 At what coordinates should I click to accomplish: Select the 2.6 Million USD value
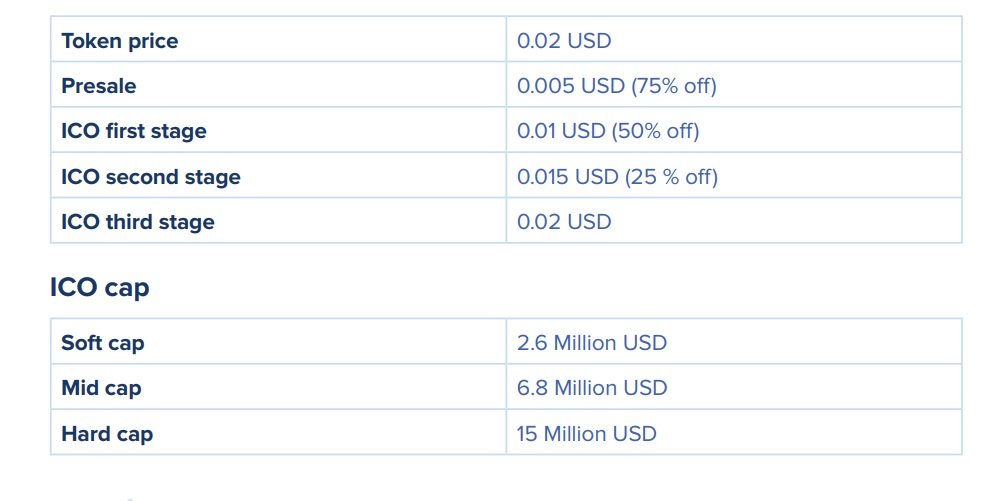click(x=591, y=343)
